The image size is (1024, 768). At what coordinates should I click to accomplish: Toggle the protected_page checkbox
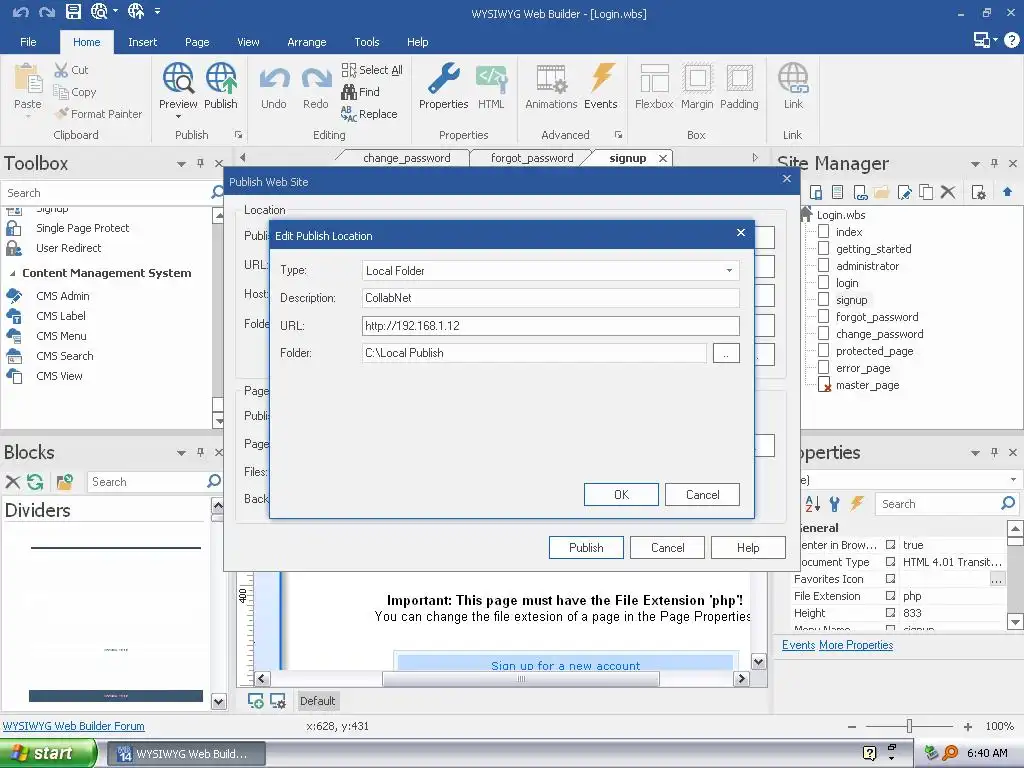[824, 350]
